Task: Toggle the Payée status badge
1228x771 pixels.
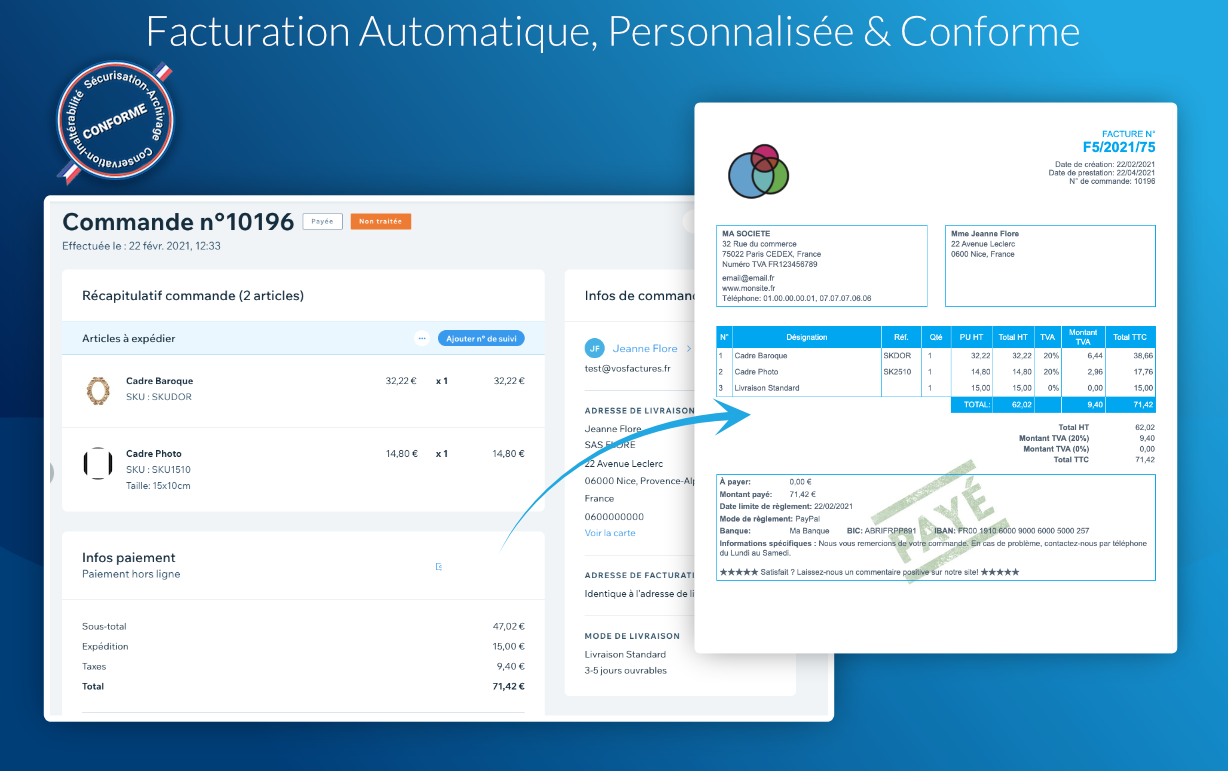Action: (x=322, y=221)
